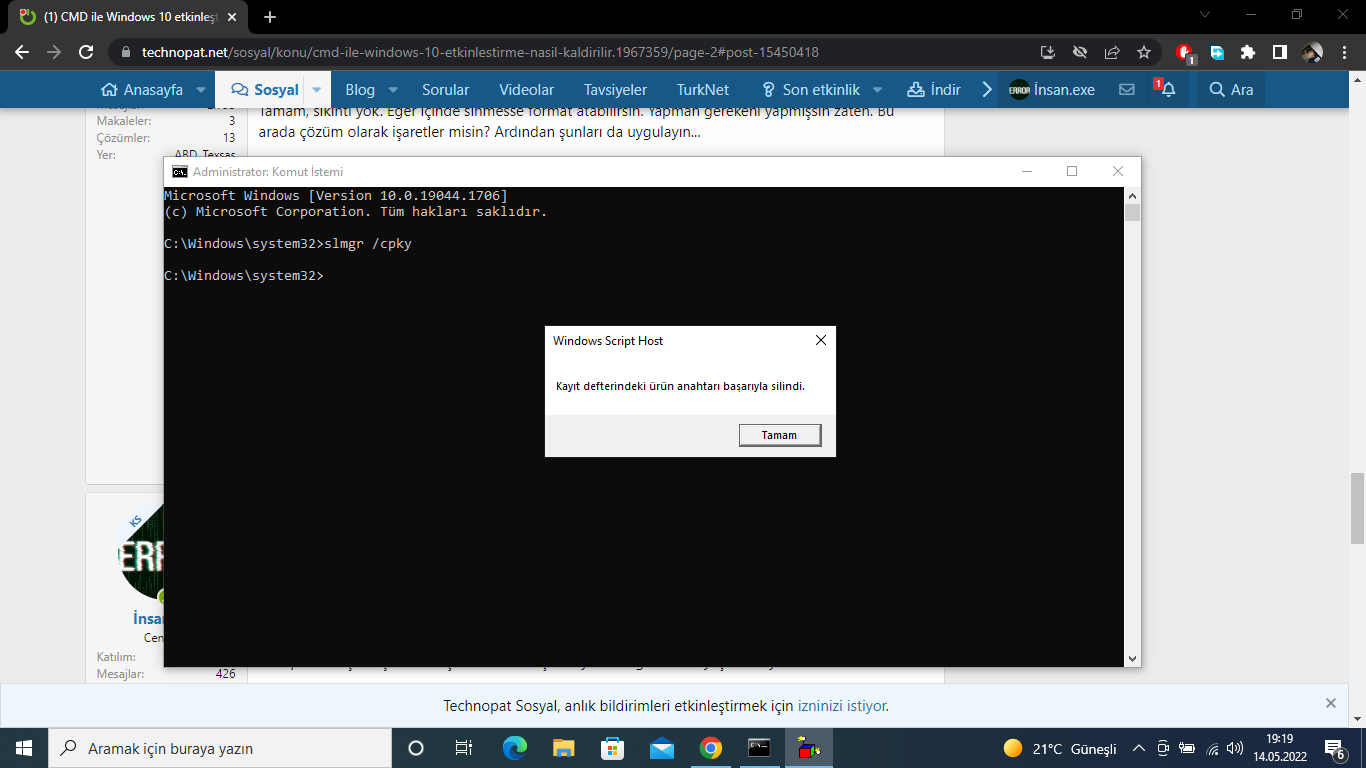Expand the Anasayfa dropdown arrow
This screenshot has width=1366, height=768.
point(200,89)
